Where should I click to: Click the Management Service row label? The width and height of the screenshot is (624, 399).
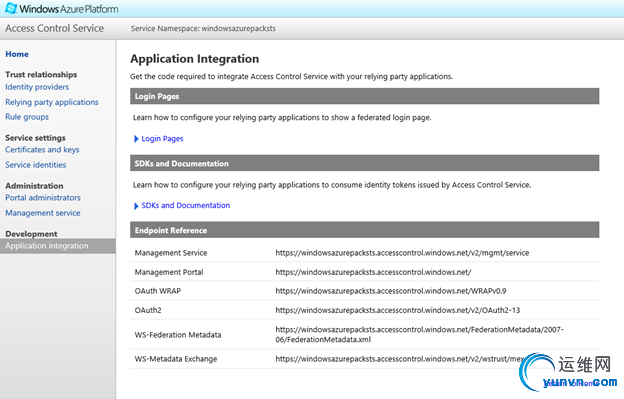click(x=171, y=253)
